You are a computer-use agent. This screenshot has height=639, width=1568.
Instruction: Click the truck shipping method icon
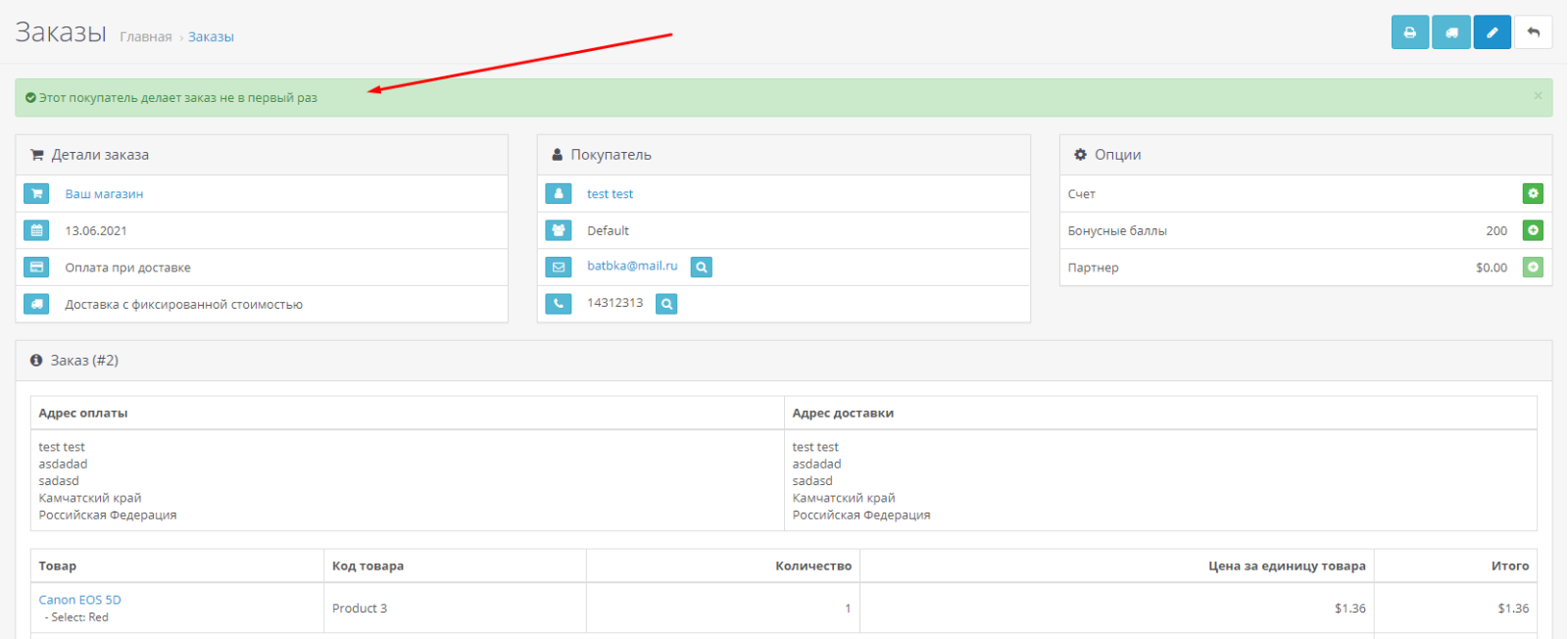pyautogui.click(x=36, y=305)
